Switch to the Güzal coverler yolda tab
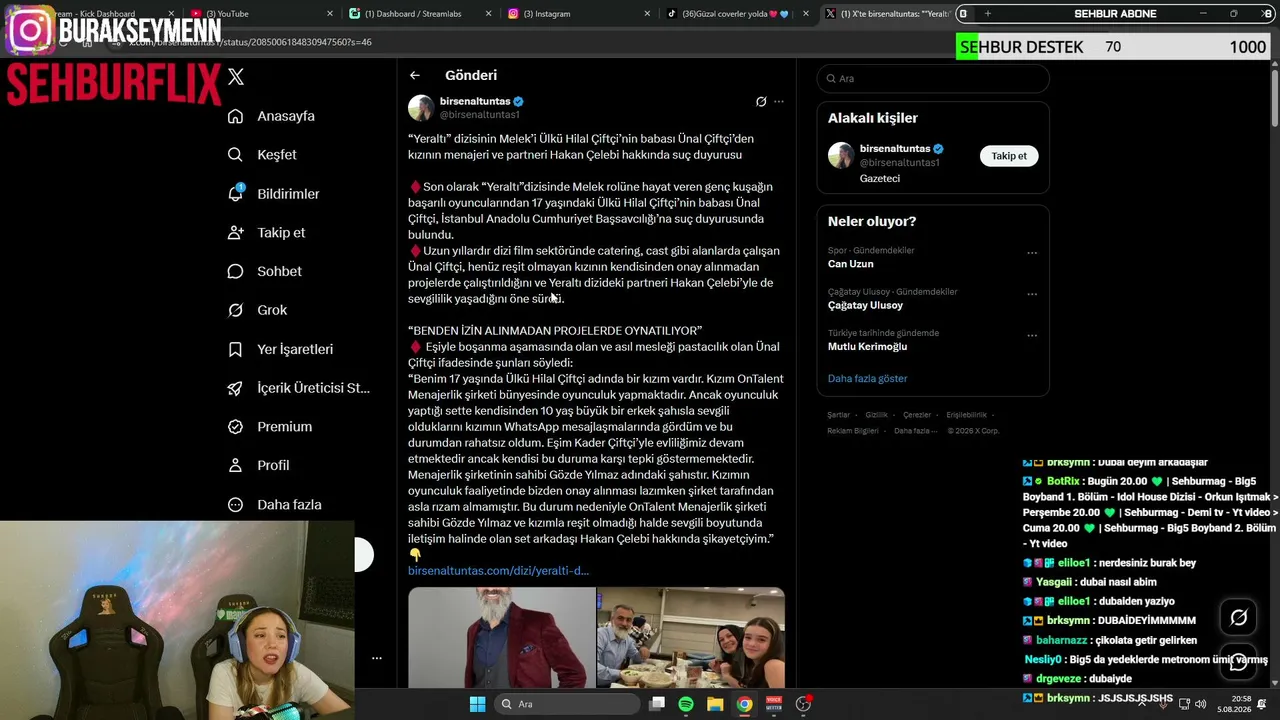The image size is (1280, 720). point(737,14)
